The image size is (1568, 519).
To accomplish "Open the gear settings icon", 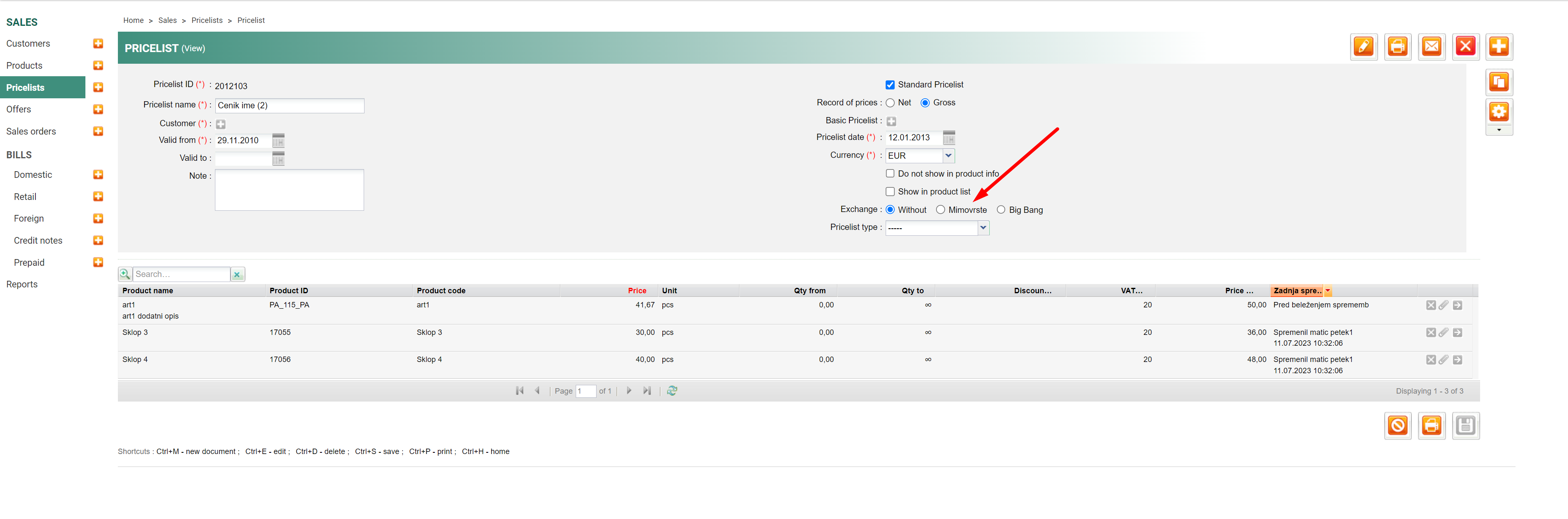I will click(x=1498, y=111).
